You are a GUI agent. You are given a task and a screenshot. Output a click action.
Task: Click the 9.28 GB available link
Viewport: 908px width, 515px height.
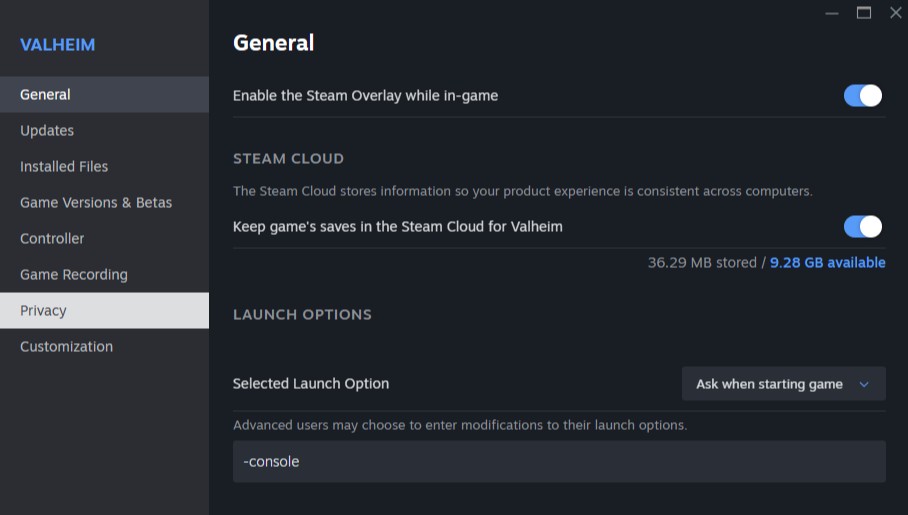coord(827,263)
